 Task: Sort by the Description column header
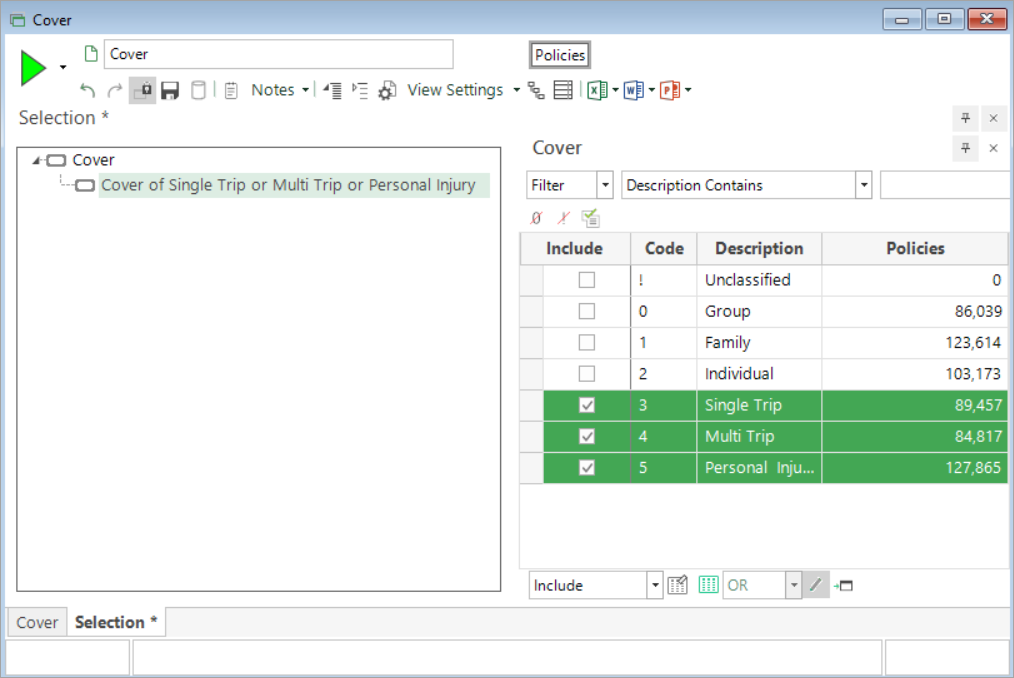click(759, 248)
